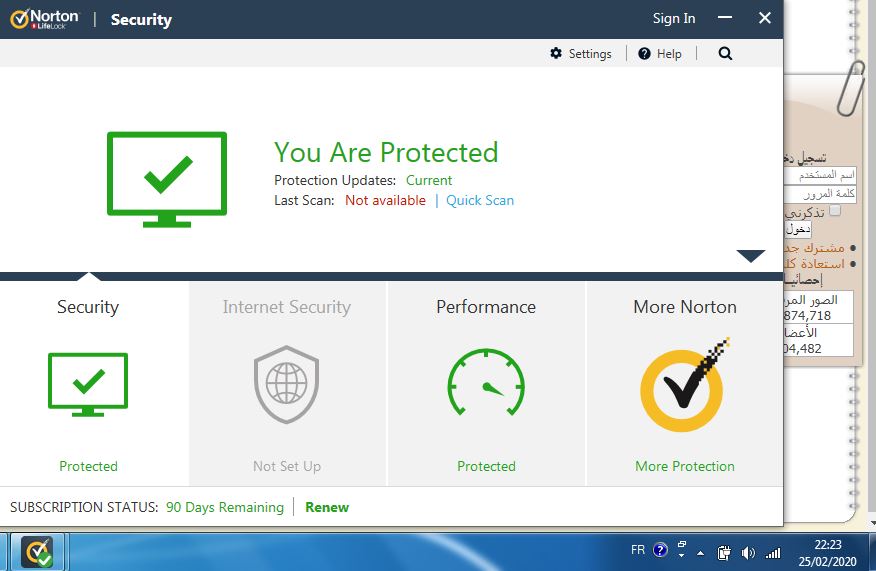The height and width of the screenshot is (571, 876).
Task: Click the Arabic login button in background window
Action: point(798,229)
